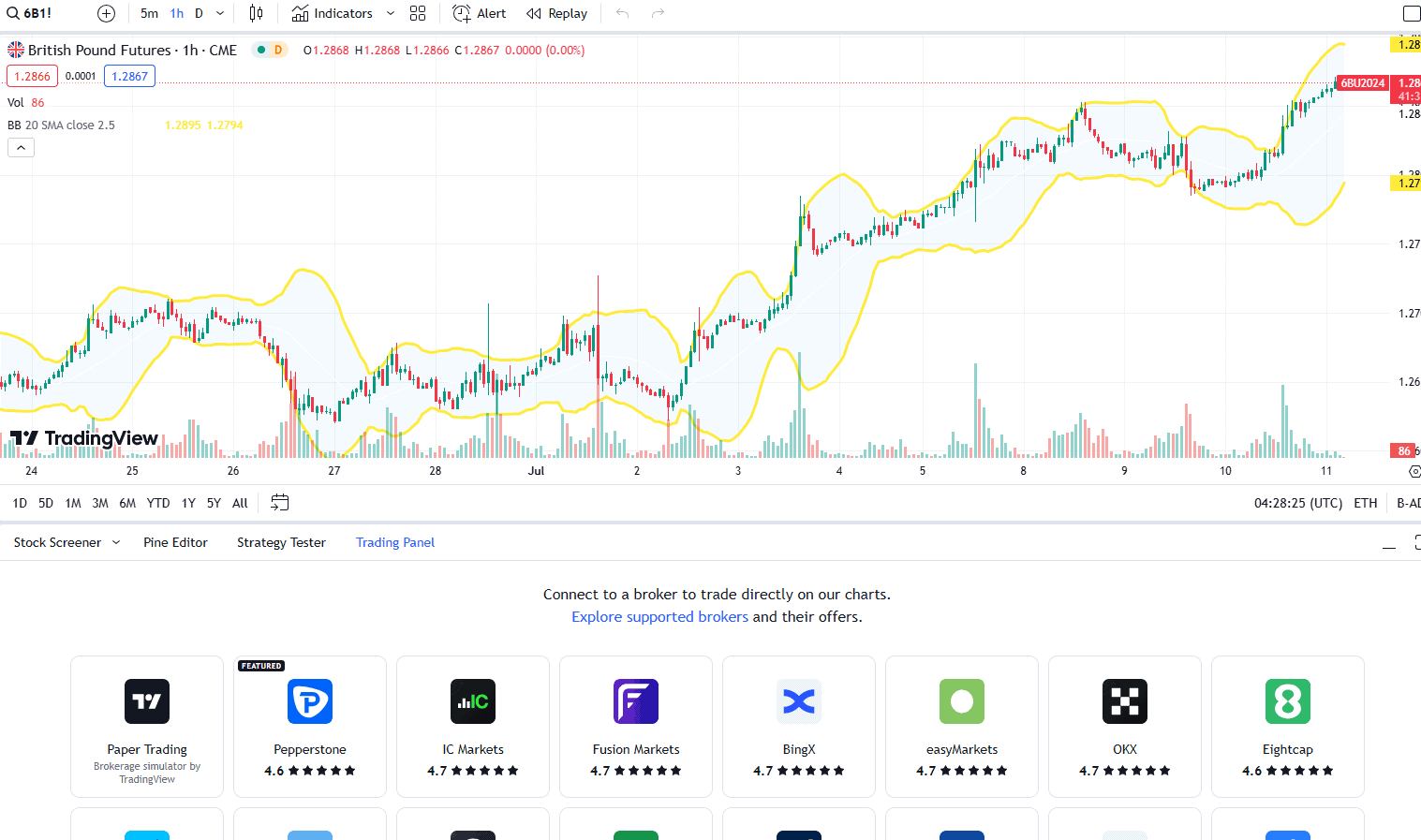
Task: Open the symbol search for 6B1!
Action: pos(36,13)
